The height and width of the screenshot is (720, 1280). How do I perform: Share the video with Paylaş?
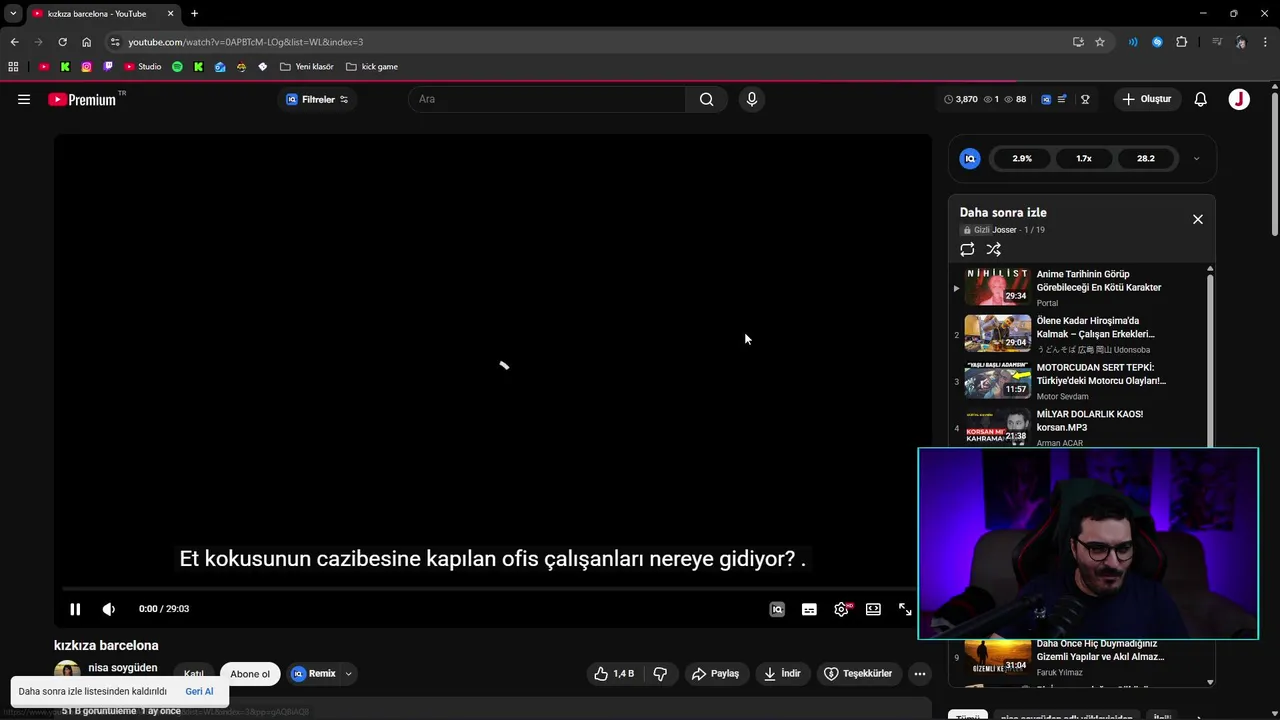(x=715, y=674)
